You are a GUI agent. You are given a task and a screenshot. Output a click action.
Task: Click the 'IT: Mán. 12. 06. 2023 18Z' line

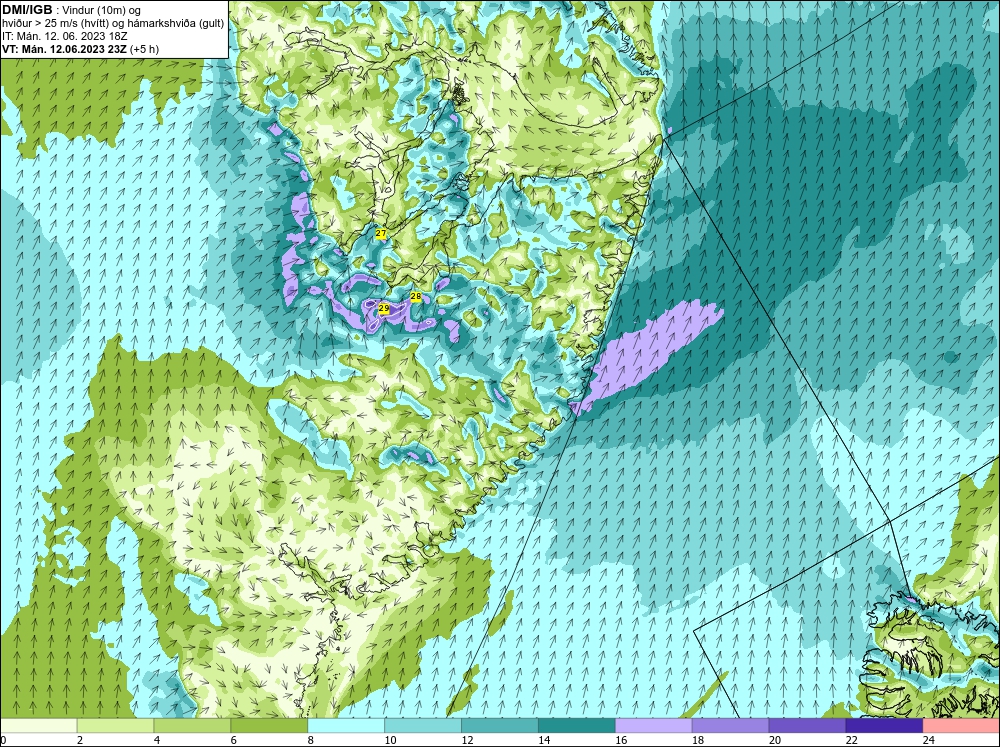[64, 36]
